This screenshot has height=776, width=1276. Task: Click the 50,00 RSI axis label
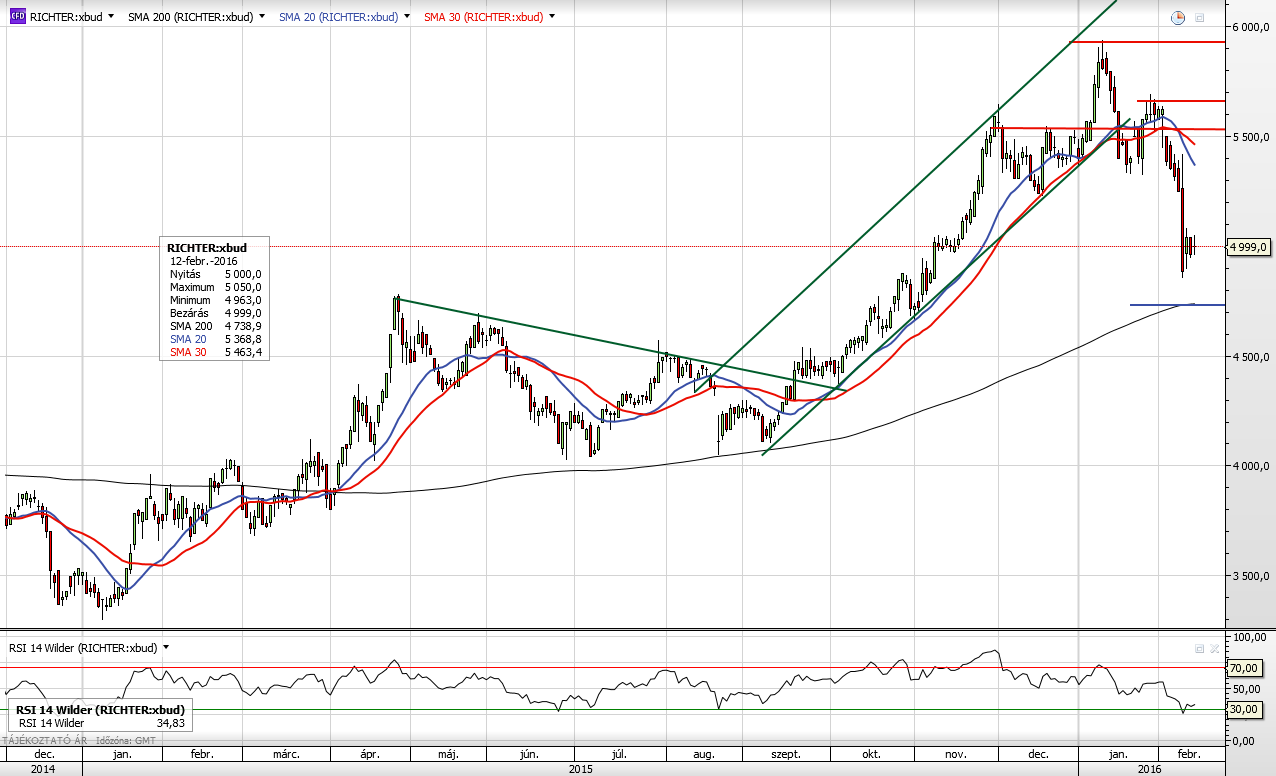[1247, 689]
